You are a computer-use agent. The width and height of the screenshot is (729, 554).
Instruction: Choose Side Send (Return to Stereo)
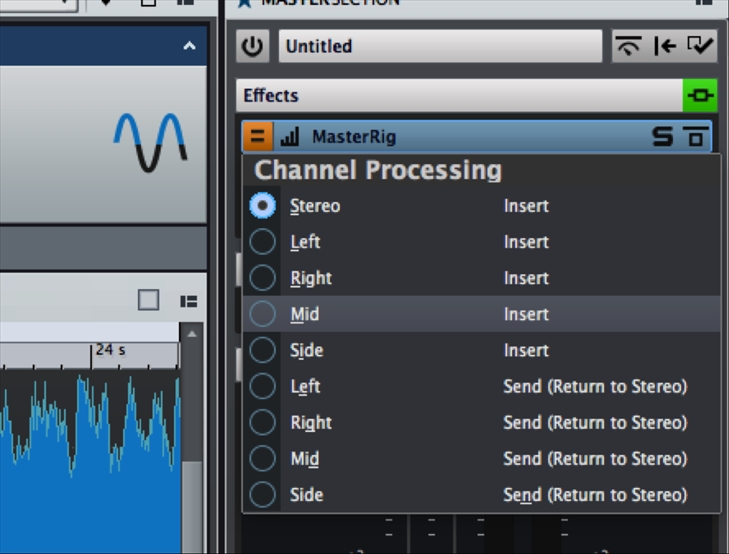click(481, 495)
